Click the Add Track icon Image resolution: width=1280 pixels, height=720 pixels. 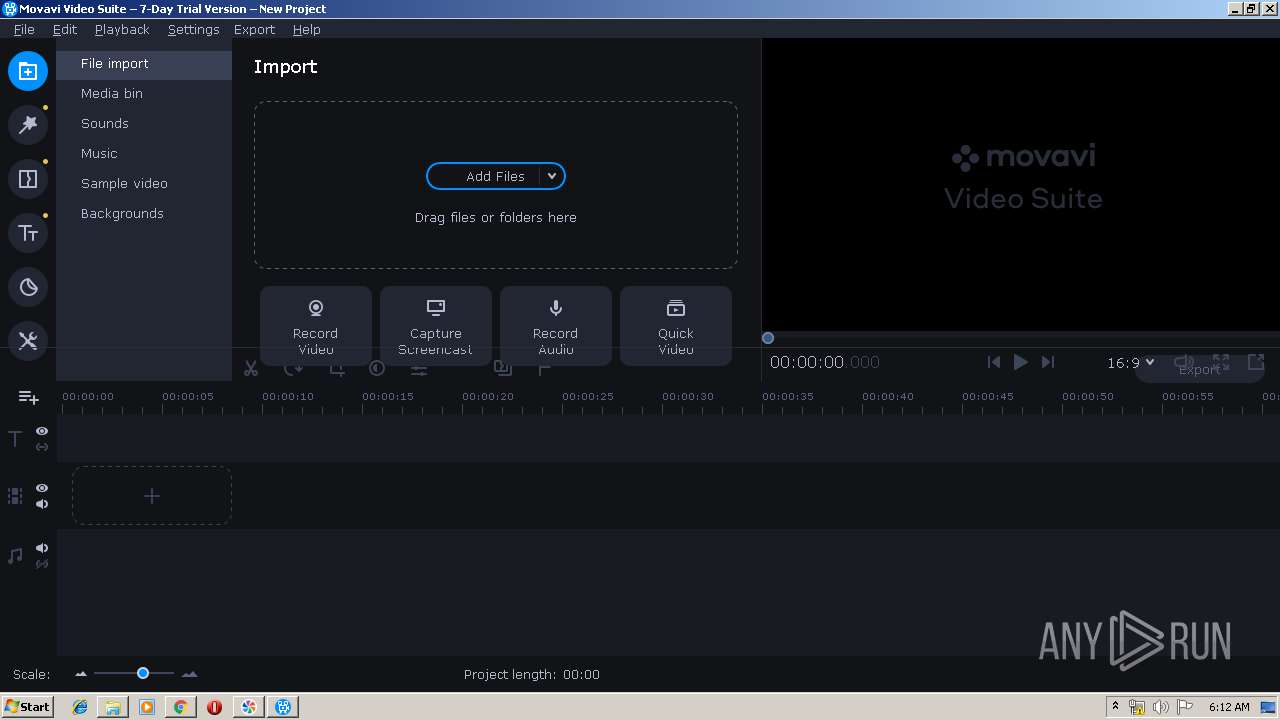tap(28, 398)
